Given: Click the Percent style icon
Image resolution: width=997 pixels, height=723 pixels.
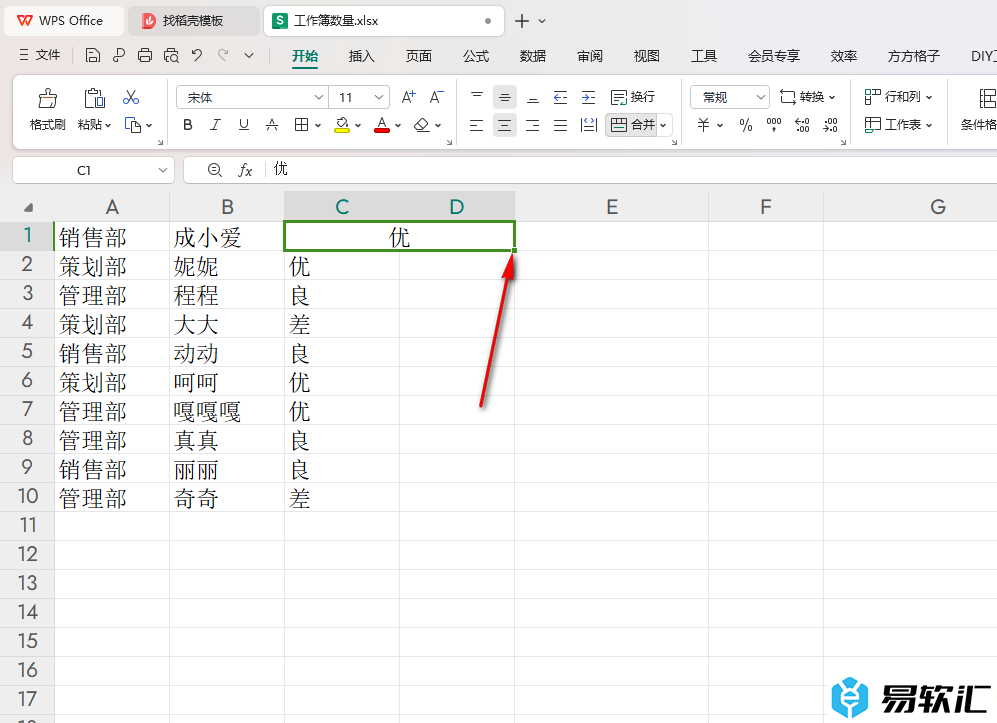Looking at the screenshot, I should click(x=746, y=125).
